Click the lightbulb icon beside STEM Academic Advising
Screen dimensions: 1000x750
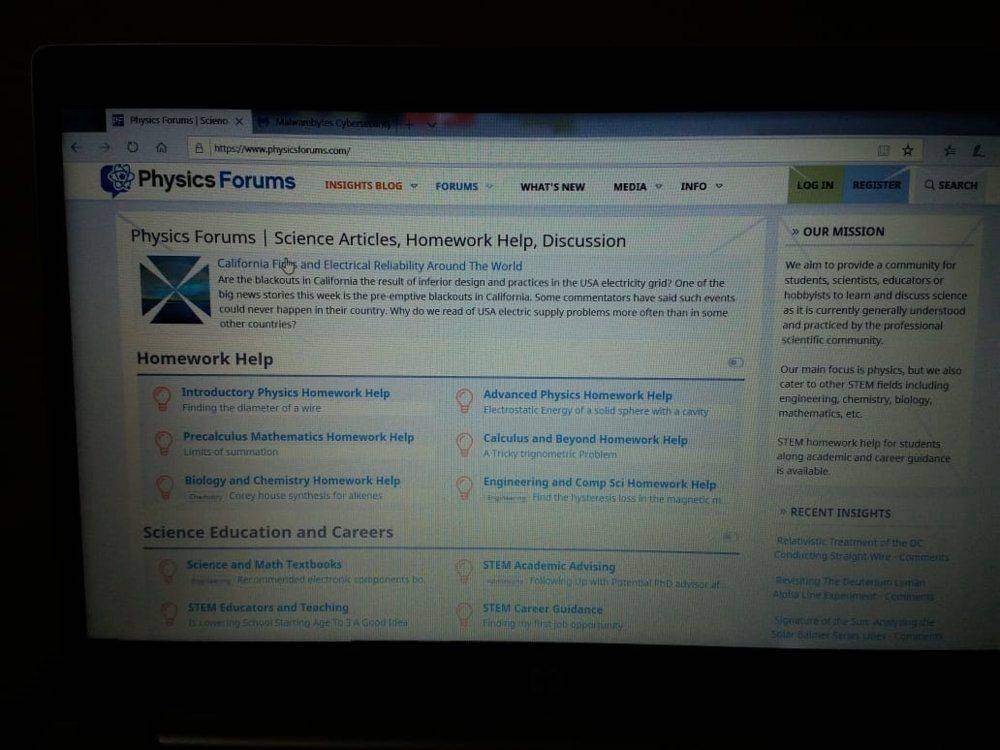pyautogui.click(x=464, y=571)
